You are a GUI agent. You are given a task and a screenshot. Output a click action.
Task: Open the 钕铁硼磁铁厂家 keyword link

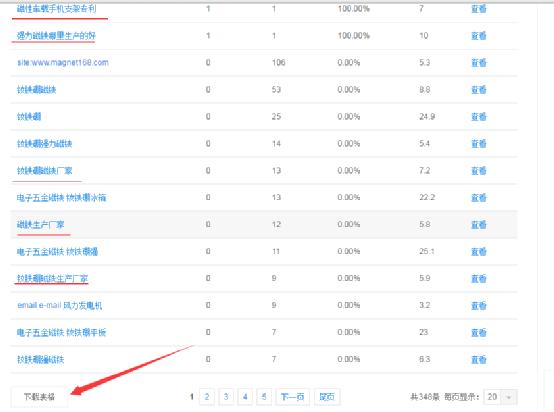[x=45, y=171]
